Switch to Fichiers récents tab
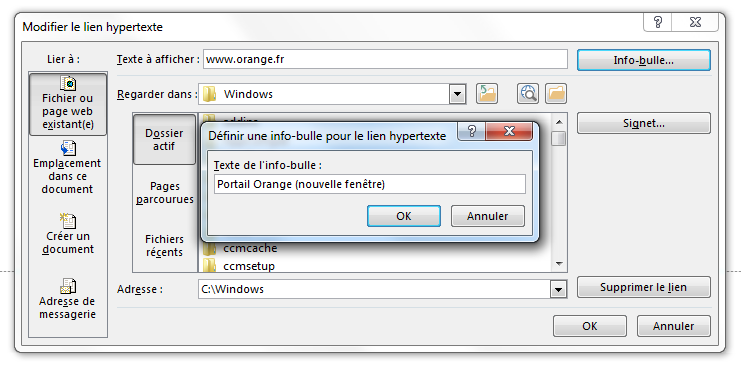Viewport: 741px width, 366px height. click(x=164, y=245)
